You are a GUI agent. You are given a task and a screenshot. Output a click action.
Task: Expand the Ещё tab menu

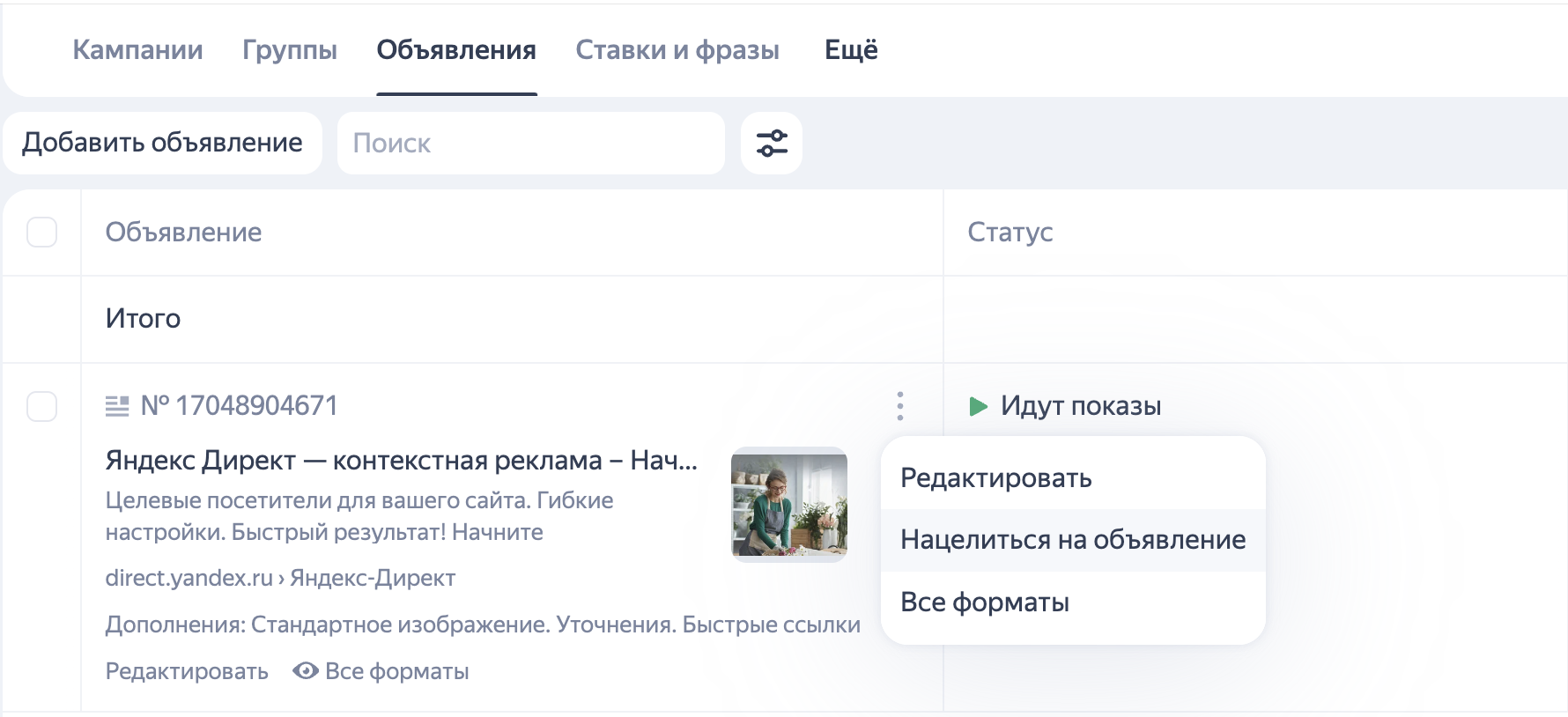[850, 50]
